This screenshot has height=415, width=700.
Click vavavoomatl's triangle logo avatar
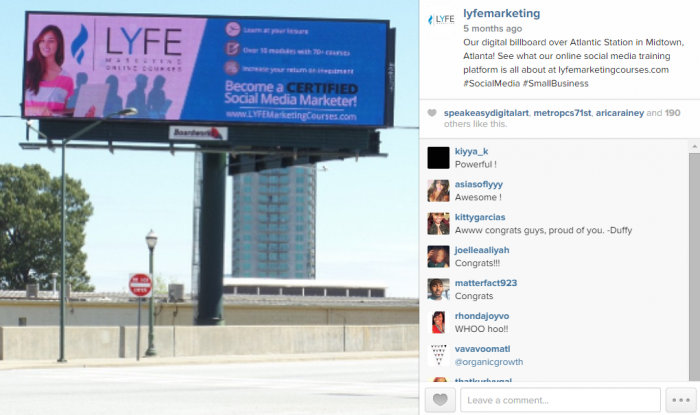point(438,355)
